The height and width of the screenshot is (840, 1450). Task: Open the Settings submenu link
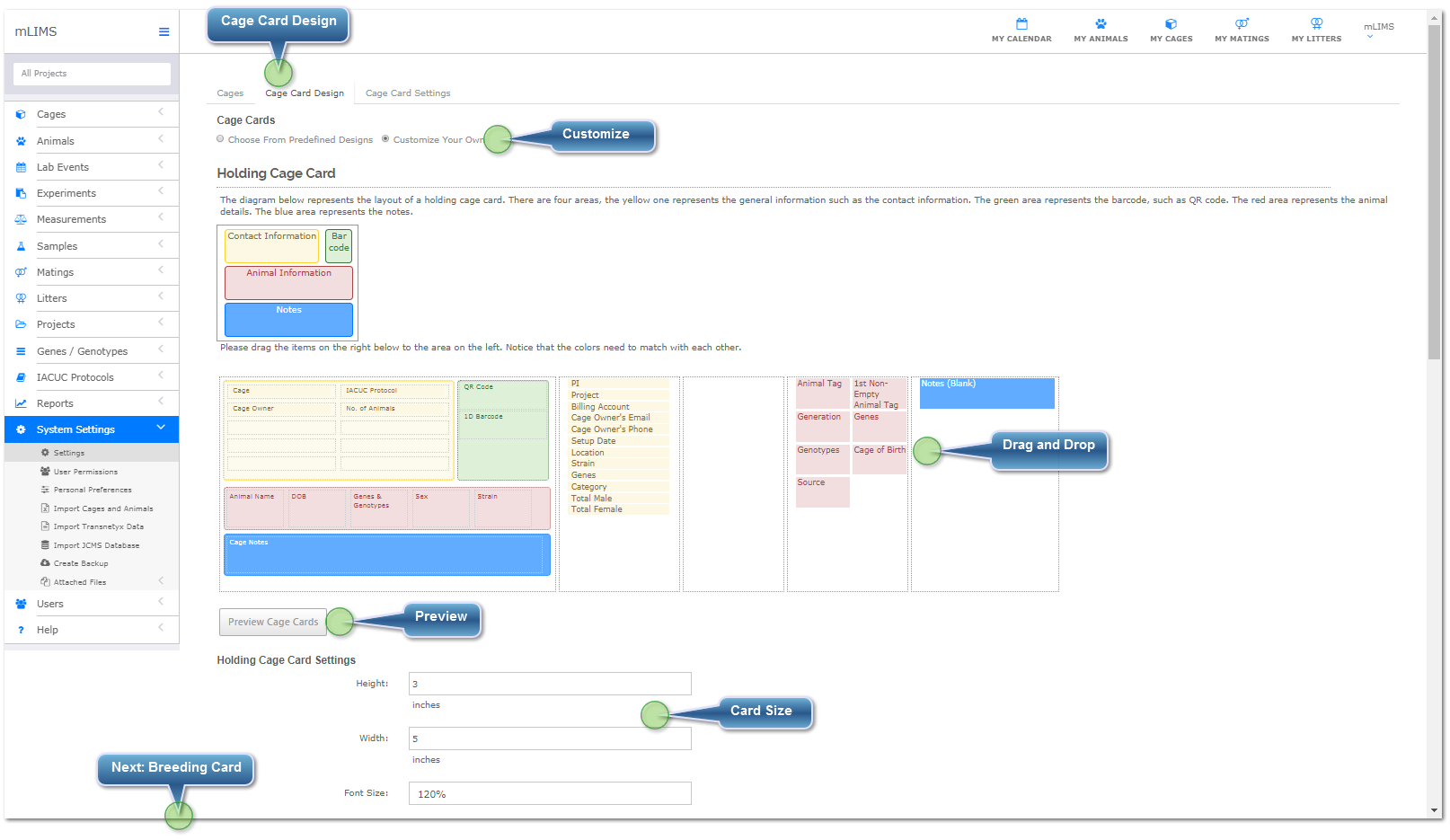(69, 453)
